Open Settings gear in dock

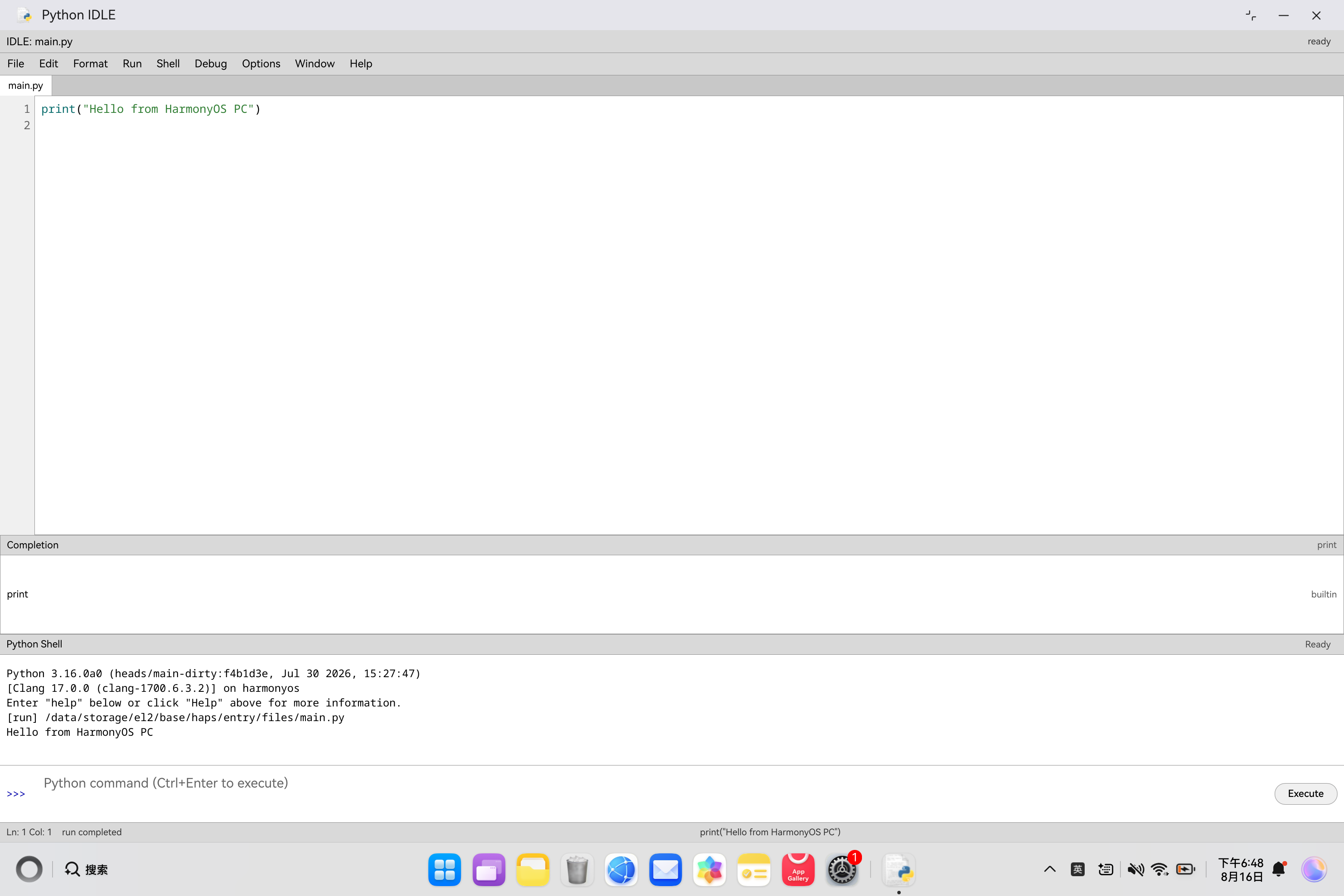842,870
